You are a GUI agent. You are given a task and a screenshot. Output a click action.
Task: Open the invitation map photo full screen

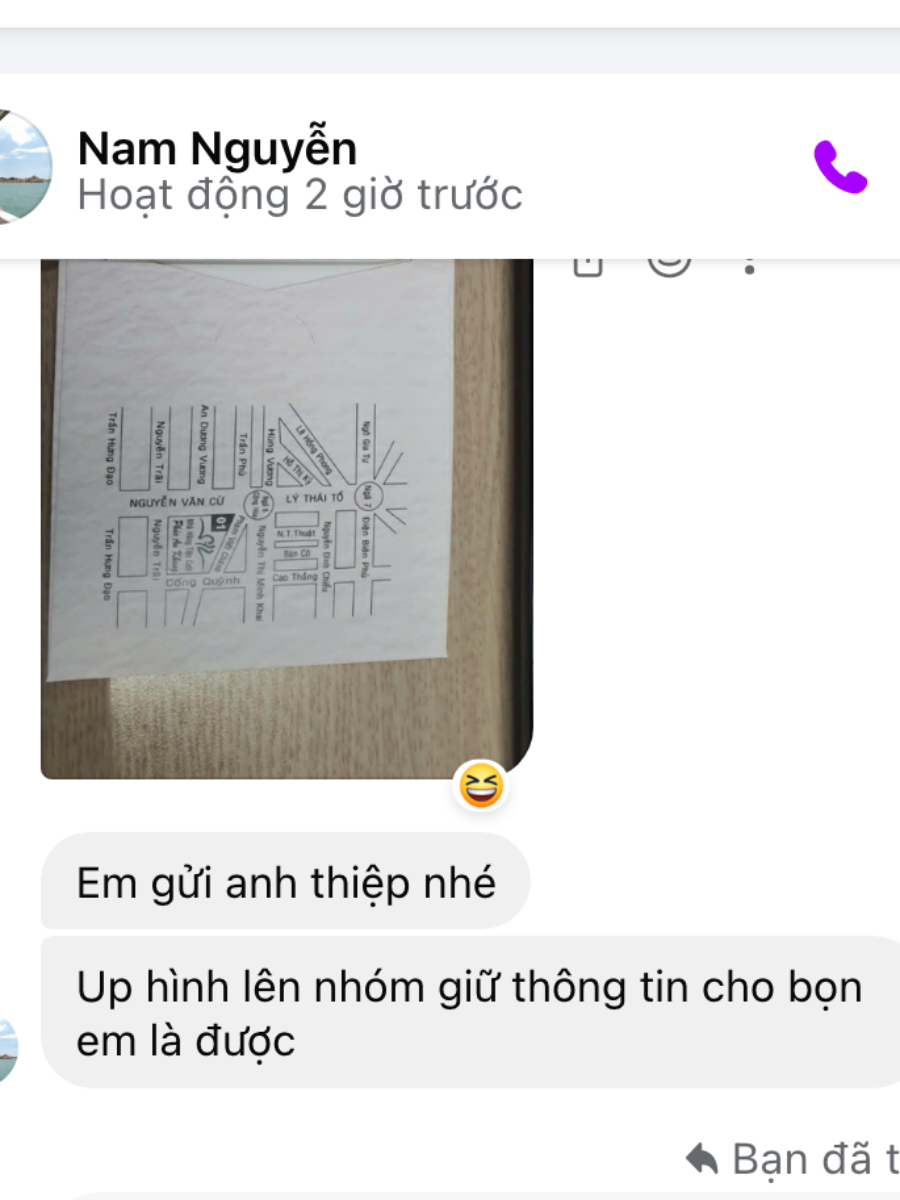286,519
